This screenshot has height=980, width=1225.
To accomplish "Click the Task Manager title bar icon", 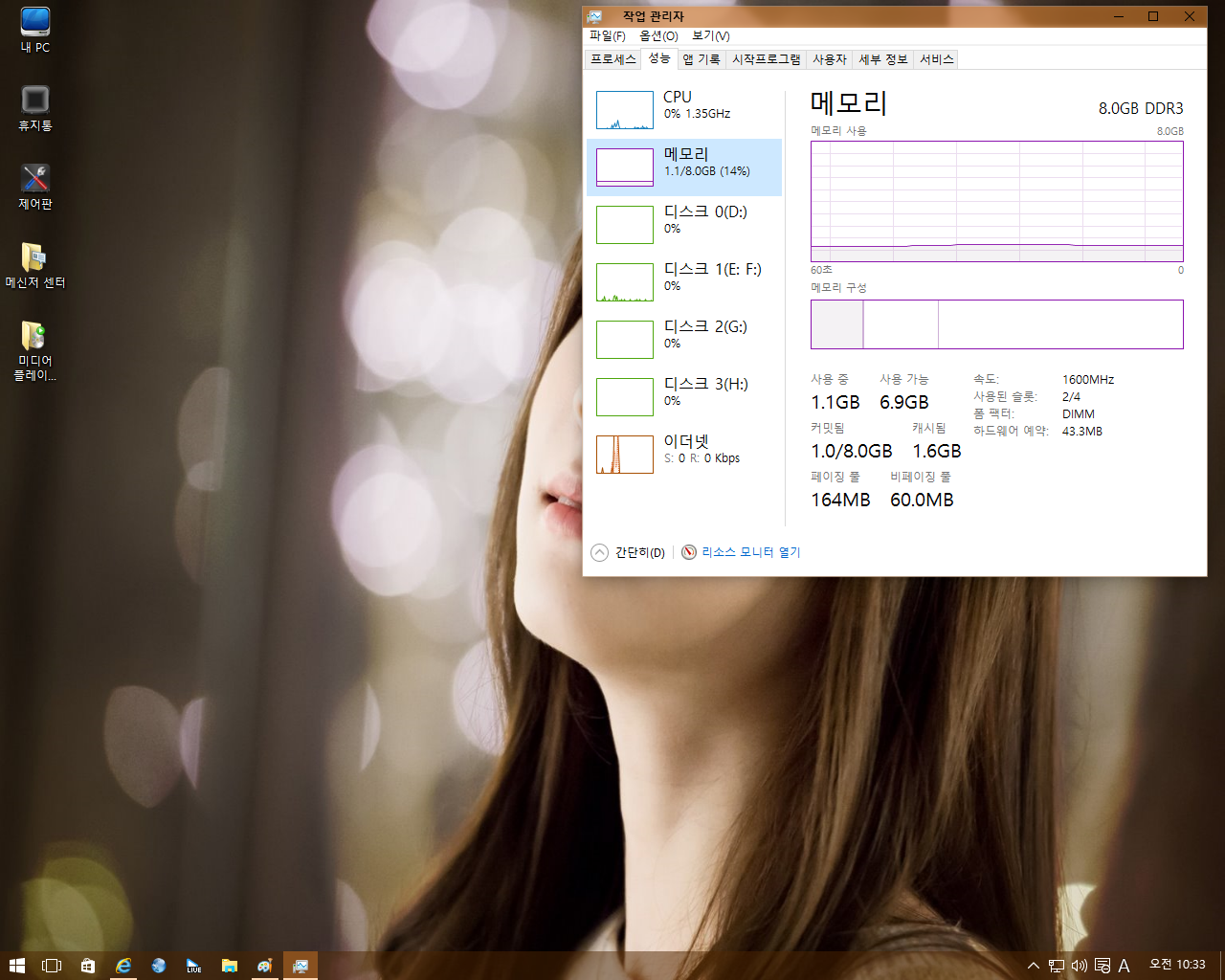I will [x=595, y=16].
